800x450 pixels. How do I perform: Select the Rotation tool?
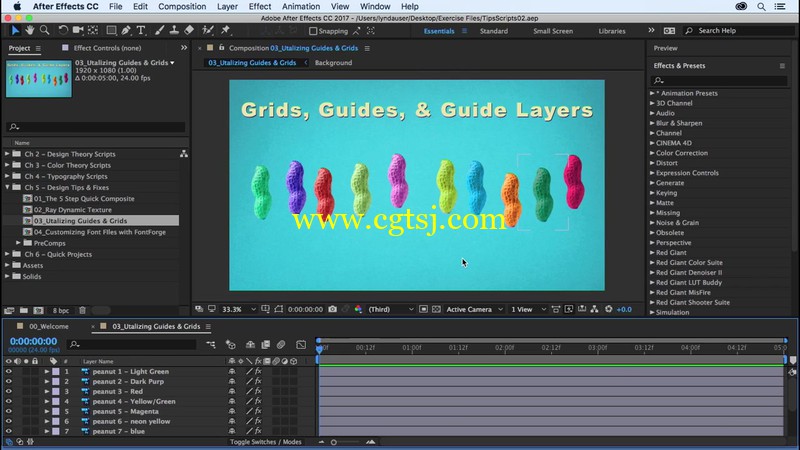click(x=63, y=31)
